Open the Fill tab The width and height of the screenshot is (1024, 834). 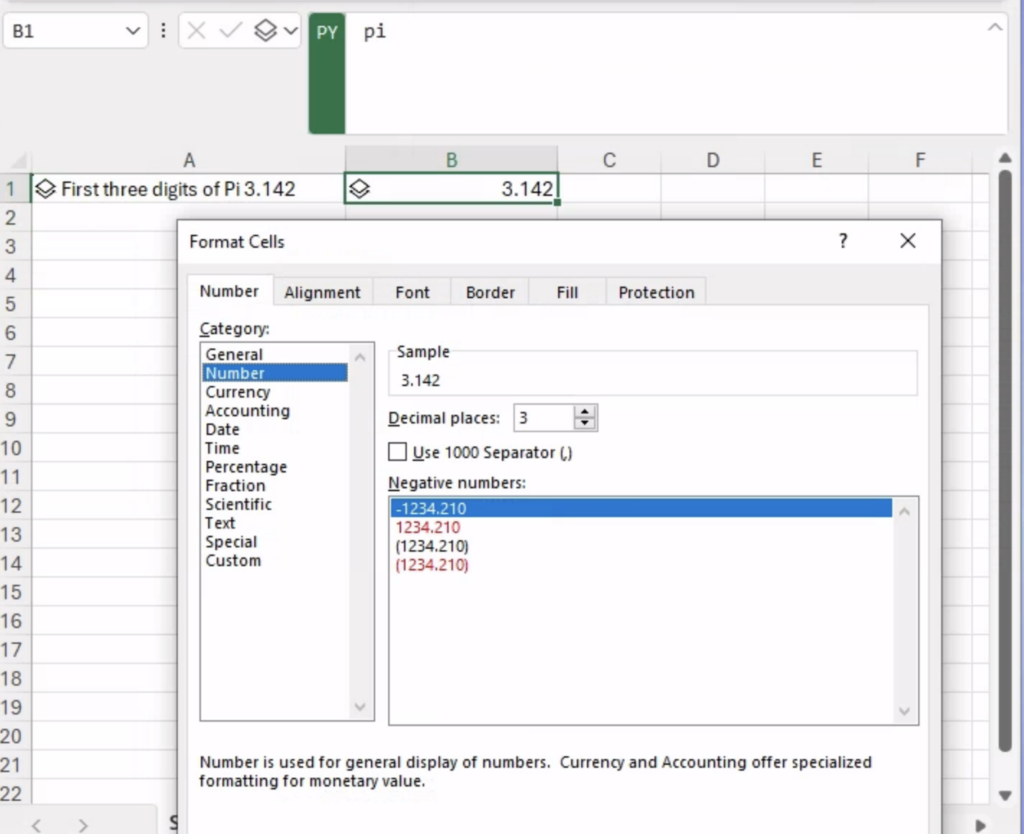coord(567,292)
